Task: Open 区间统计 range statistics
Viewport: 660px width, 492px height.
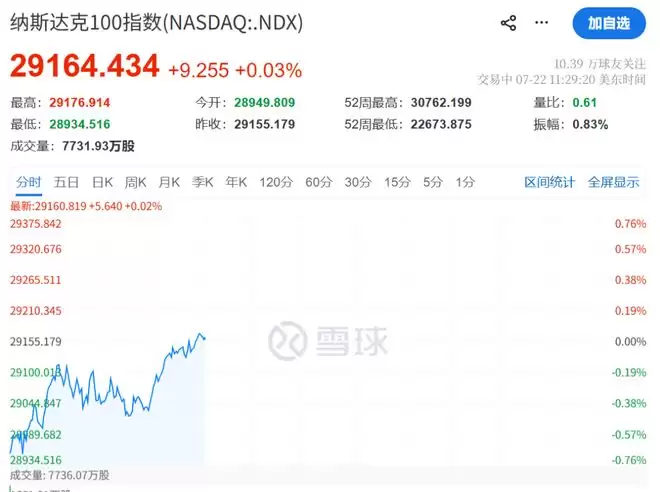Action: tap(549, 182)
